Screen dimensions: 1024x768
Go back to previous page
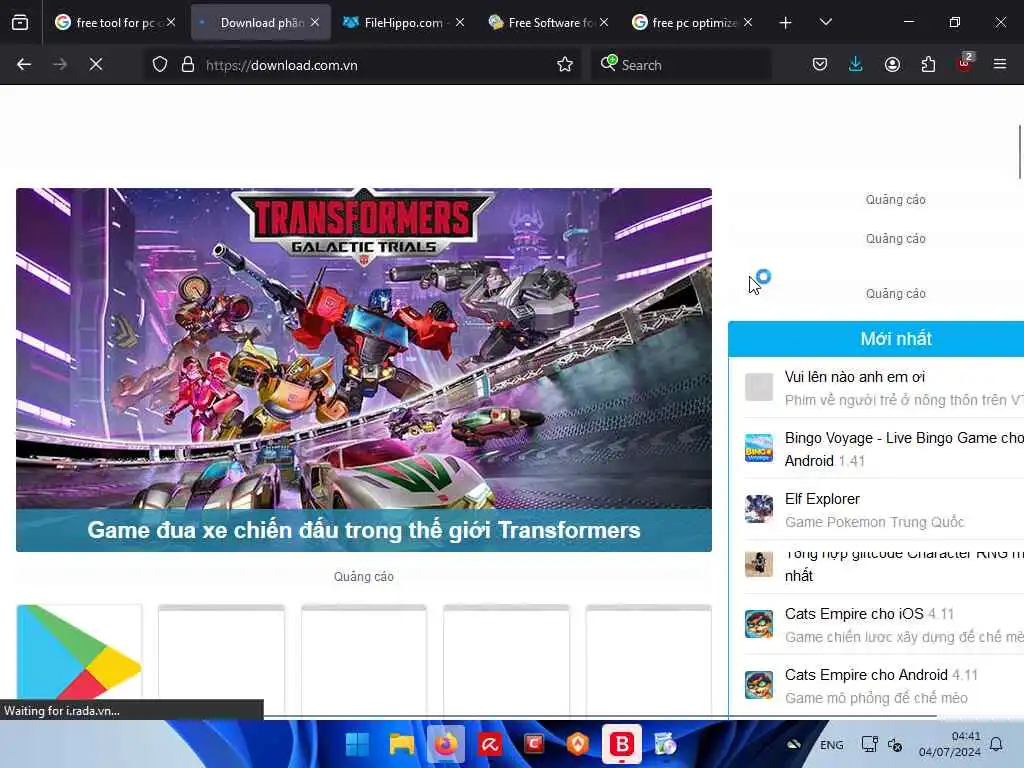pyautogui.click(x=24, y=65)
